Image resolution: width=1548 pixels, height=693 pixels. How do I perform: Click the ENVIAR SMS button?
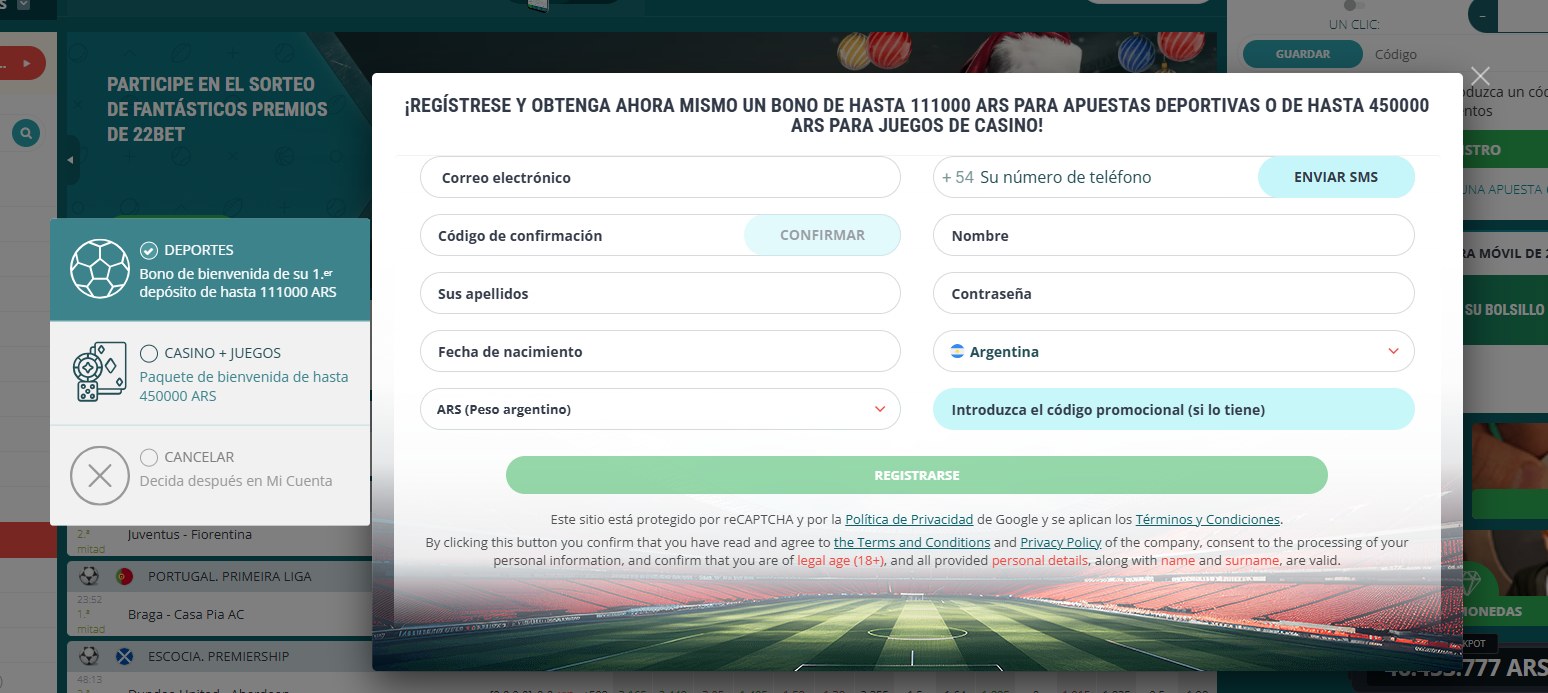click(x=1335, y=177)
